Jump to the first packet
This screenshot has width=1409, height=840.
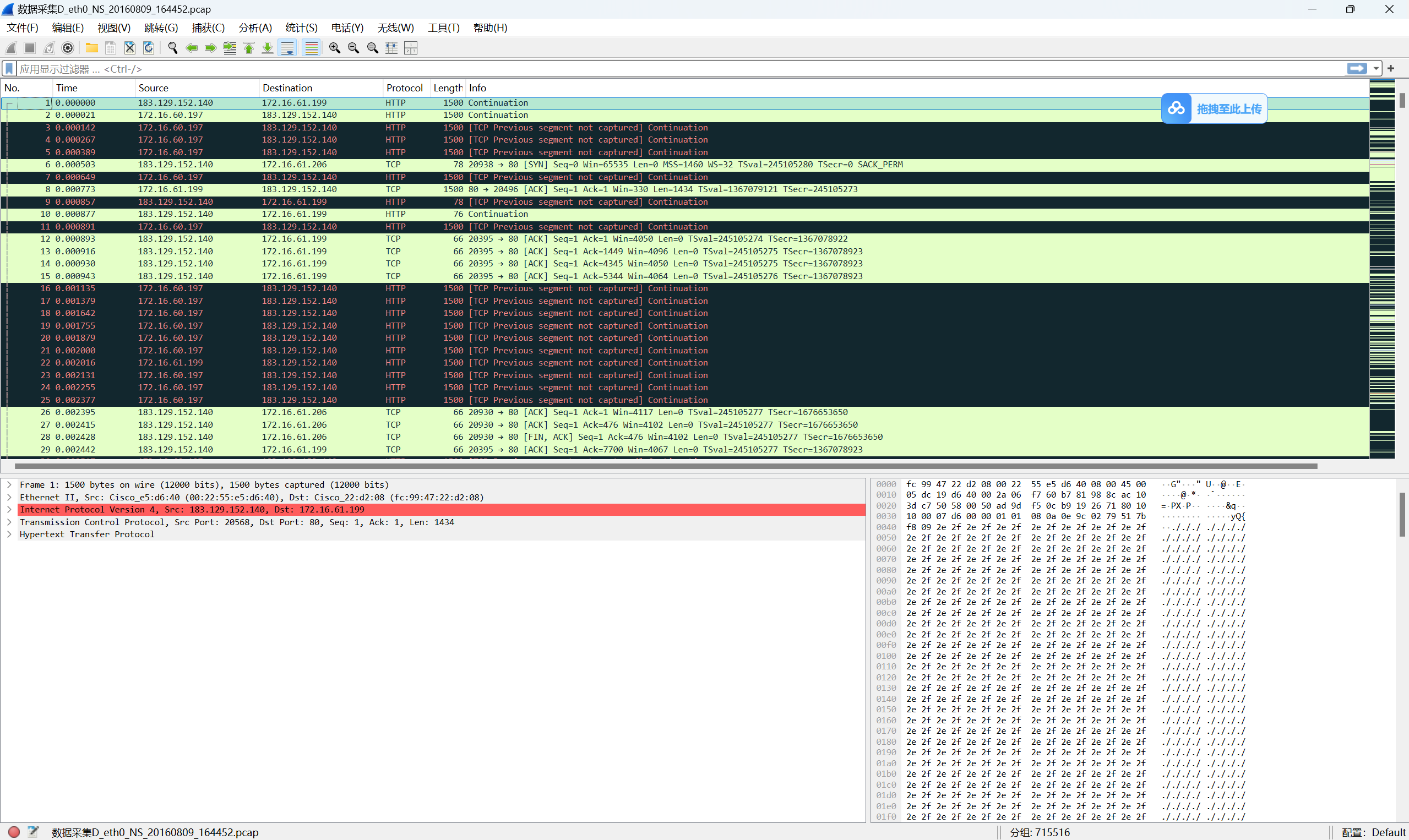click(x=248, y=48)
